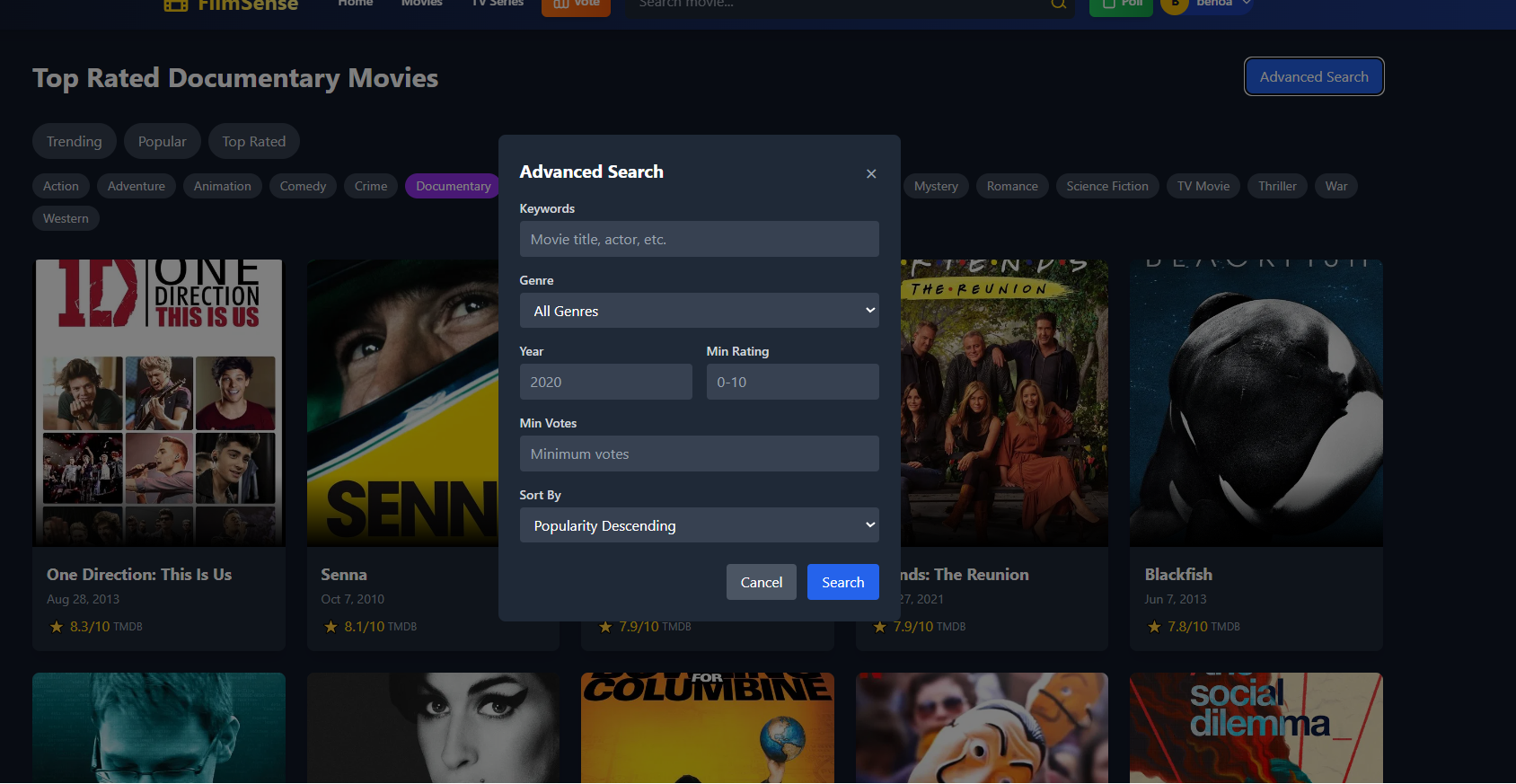Click the Advanced Search button at top right
This screenshot has height=784, width=1516.
pyautogui.click(x=1314, y=76)
